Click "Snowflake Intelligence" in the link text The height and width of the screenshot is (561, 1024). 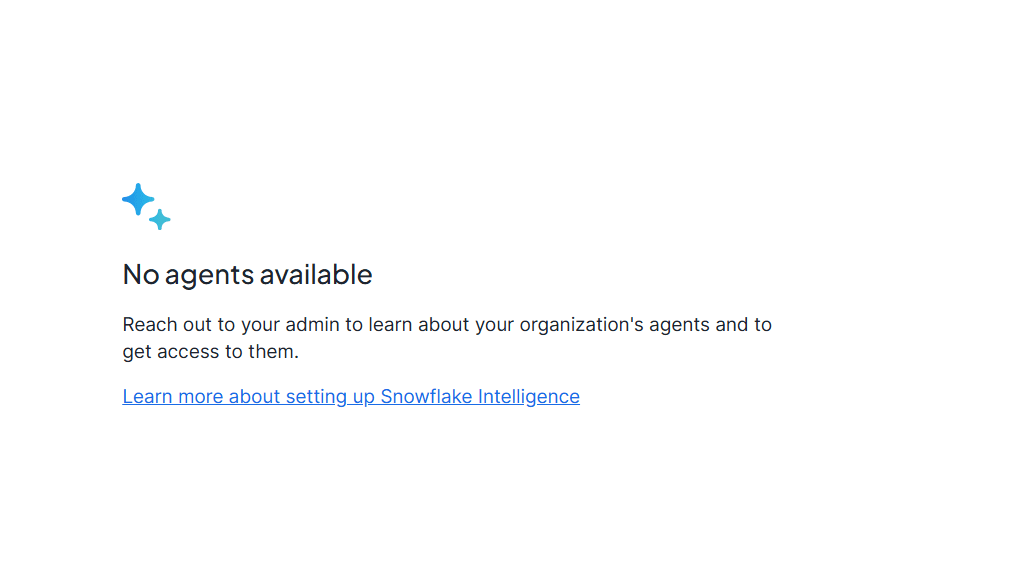point(480,396)
